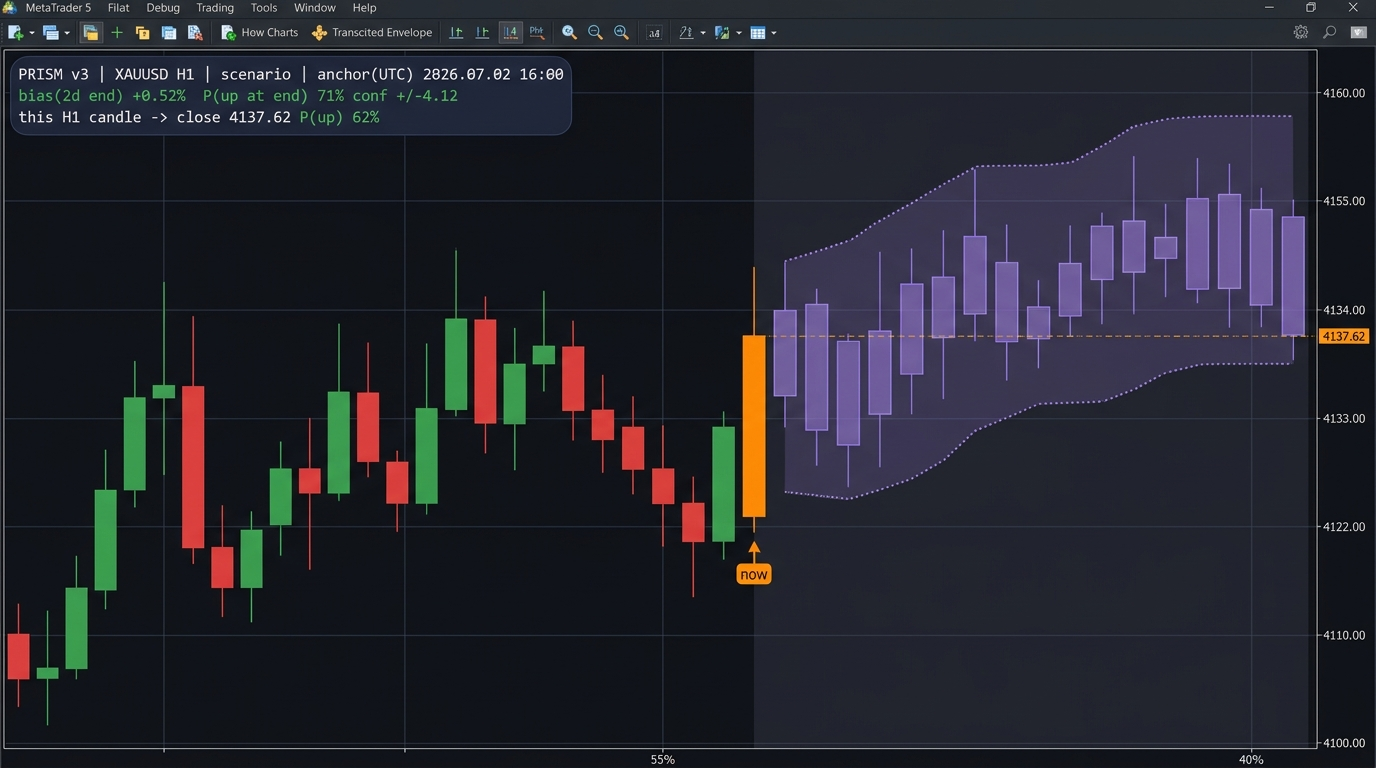
Task: Expand the profiles dropdown arrow
Action: [67, 33]
